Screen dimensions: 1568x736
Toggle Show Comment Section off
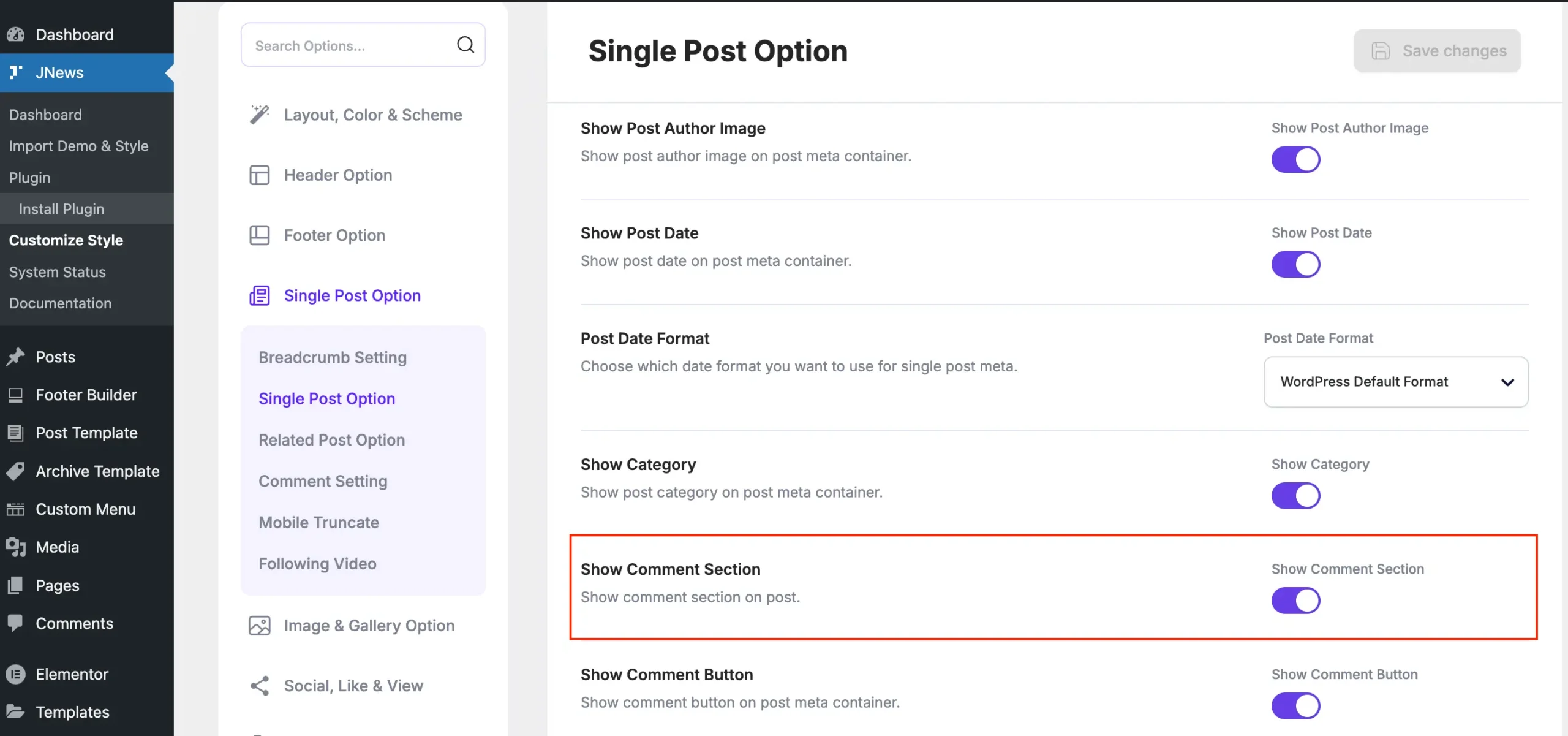click(1295, 601)
